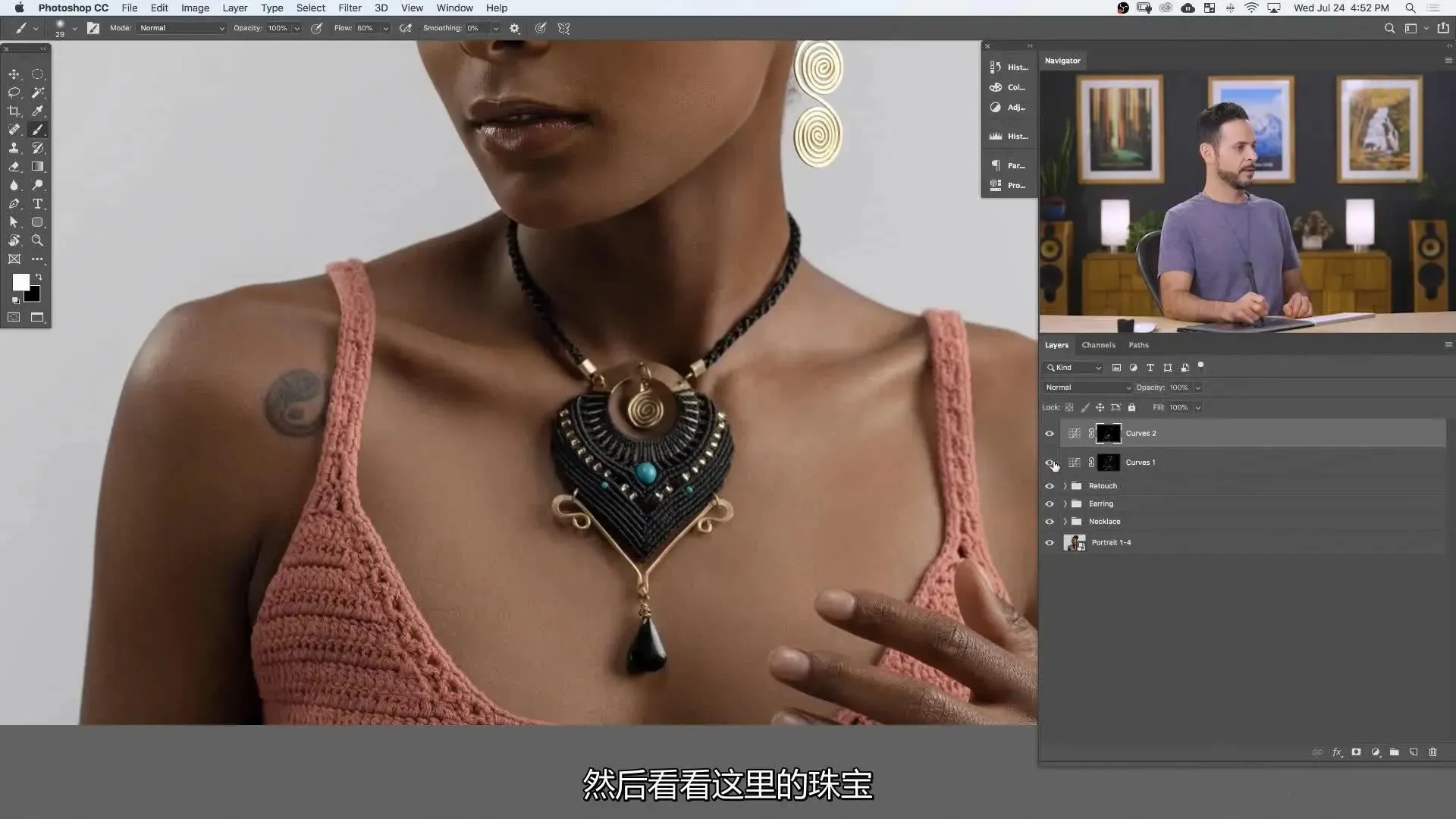Open the Filter menu
This screenshot has height=819, width=1456.
(350, 8)
